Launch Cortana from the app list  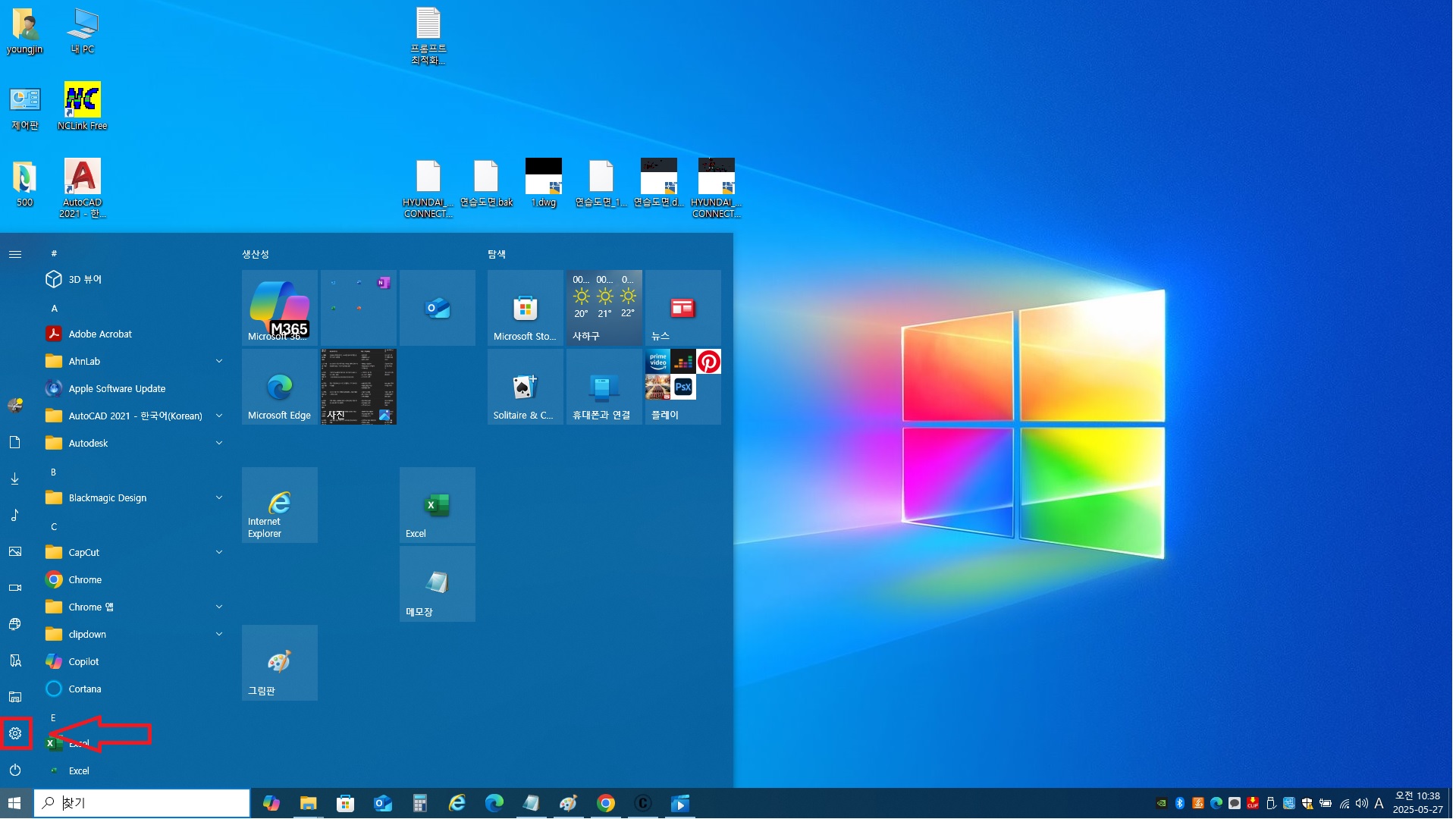coord(84,689)
